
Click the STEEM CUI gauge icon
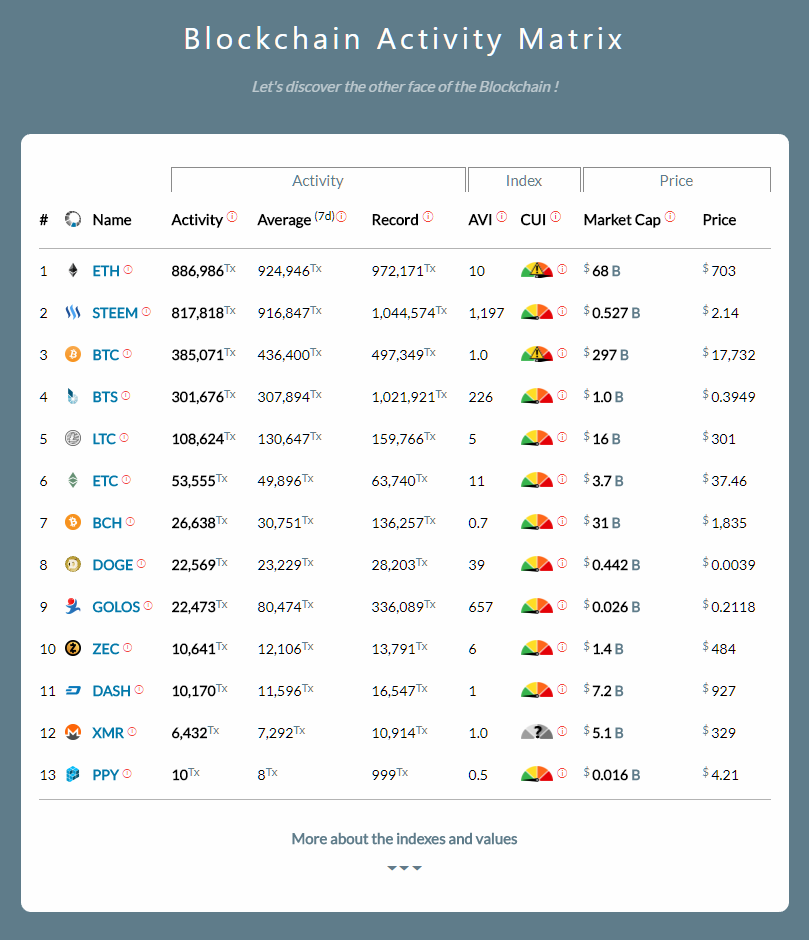coord(537,312)
